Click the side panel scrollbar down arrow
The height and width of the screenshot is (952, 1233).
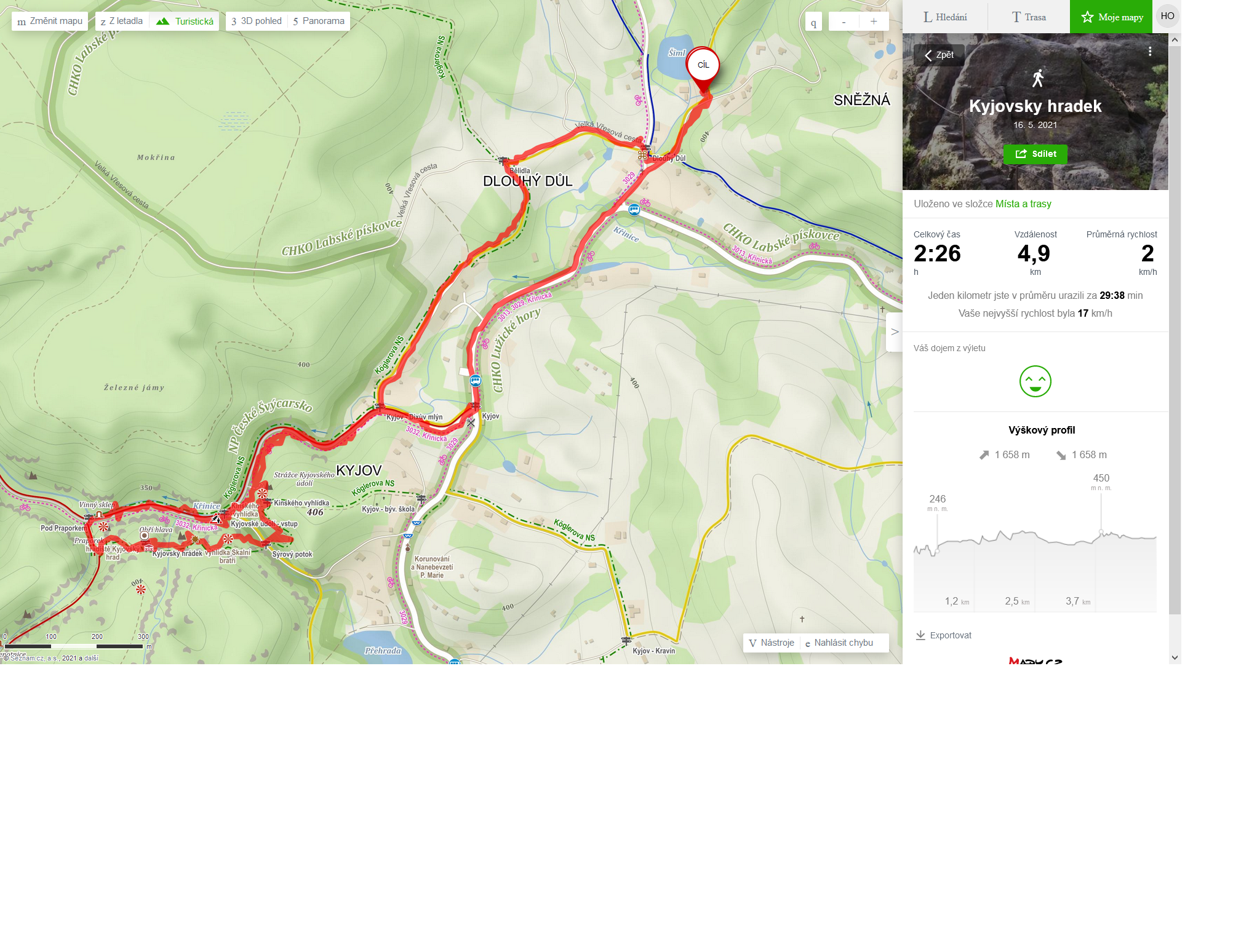1175,657
